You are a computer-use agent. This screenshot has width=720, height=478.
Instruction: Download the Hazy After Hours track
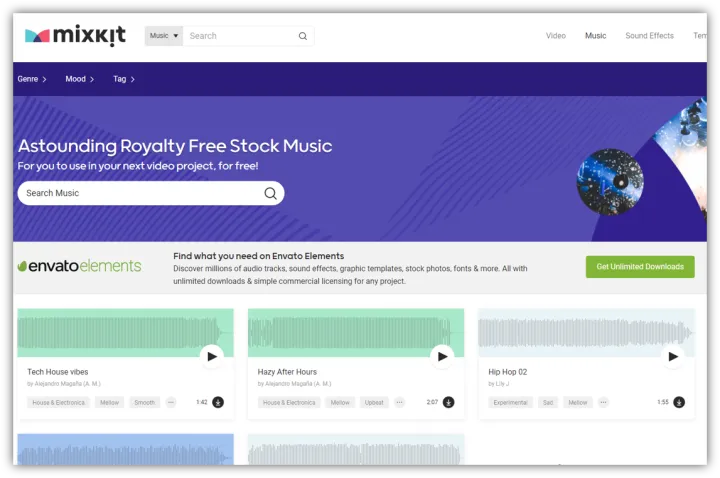tap(449, 402)
